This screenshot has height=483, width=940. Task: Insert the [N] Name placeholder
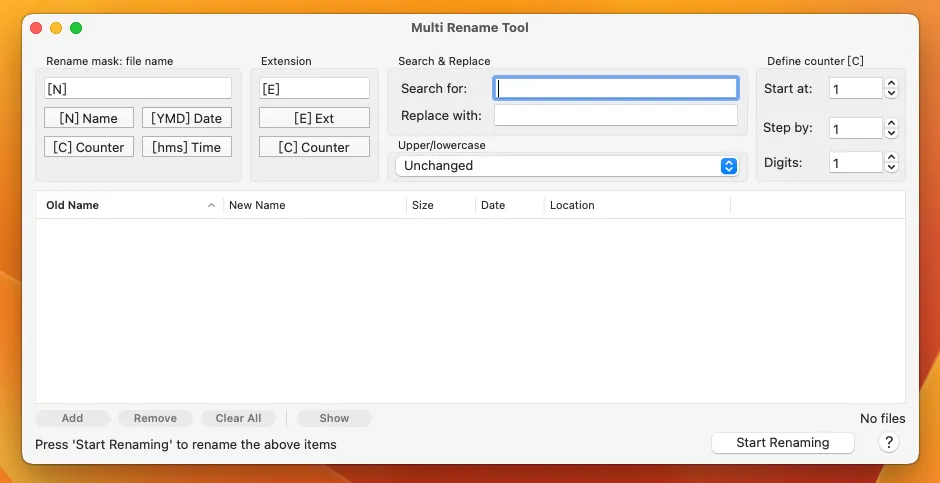click(x=89, y=118)
